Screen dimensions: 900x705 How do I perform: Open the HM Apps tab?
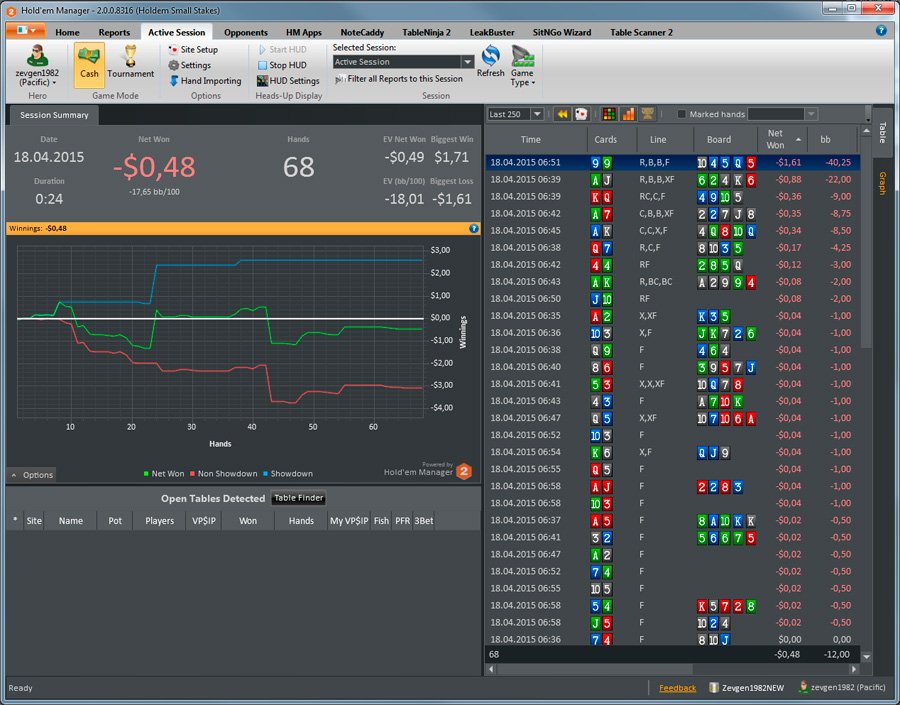(x=304, y=32)
